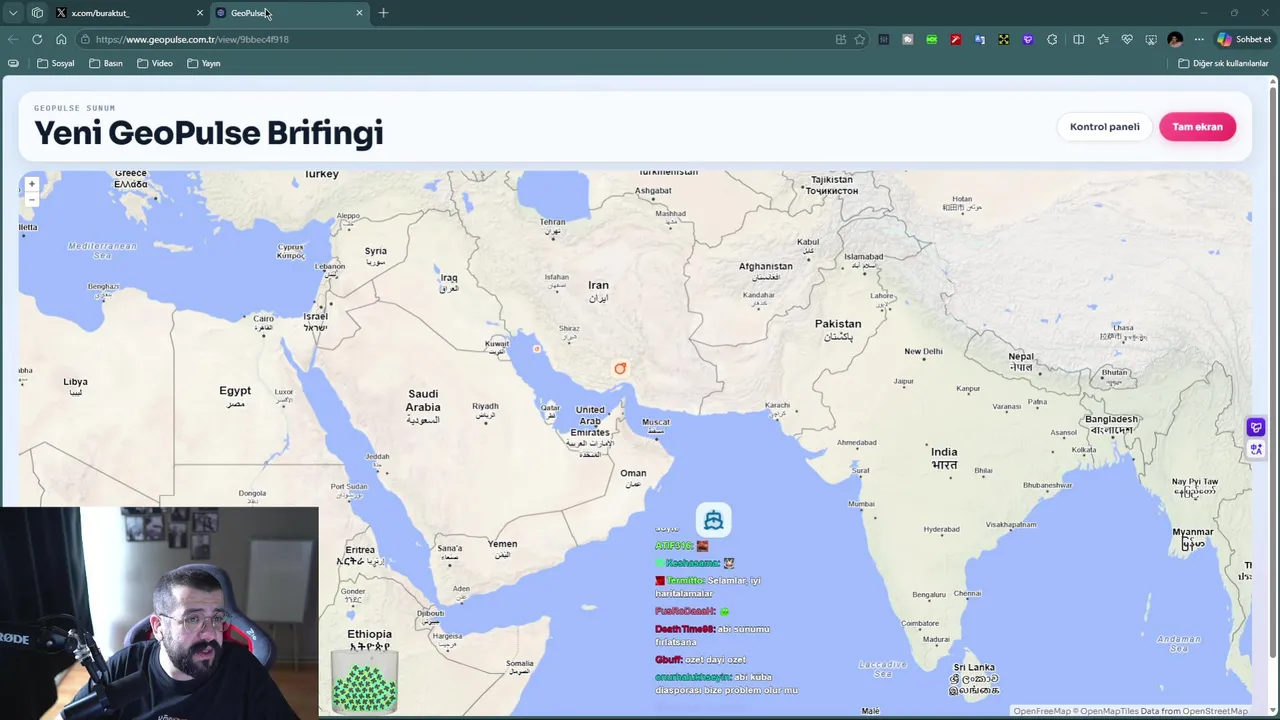This screenshot has width=1280, height=720.
Task: Open a new browser tab
Action: click(383, 13)
